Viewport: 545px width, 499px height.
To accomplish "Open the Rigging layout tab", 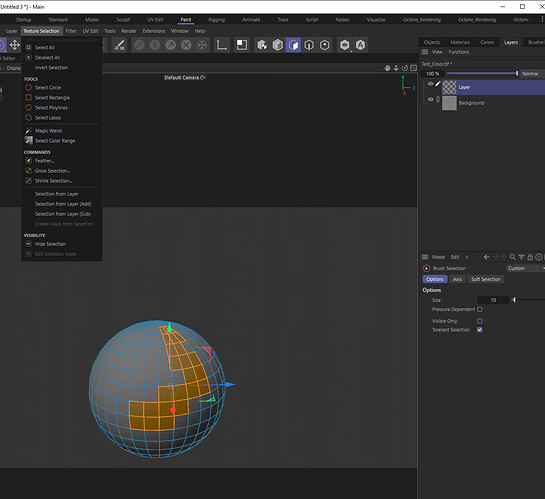I will (x=217, y=20).
